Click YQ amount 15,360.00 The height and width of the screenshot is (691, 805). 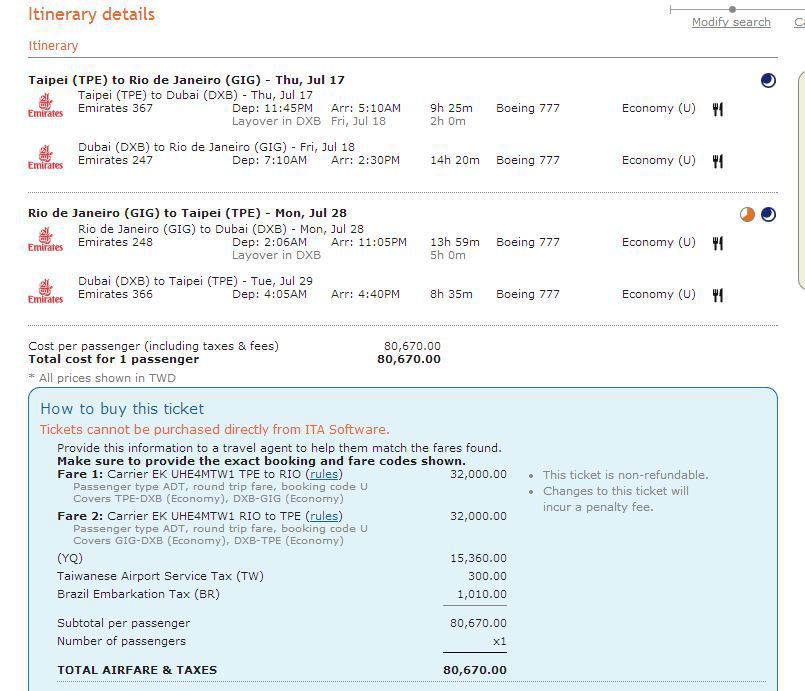(478, 558)
